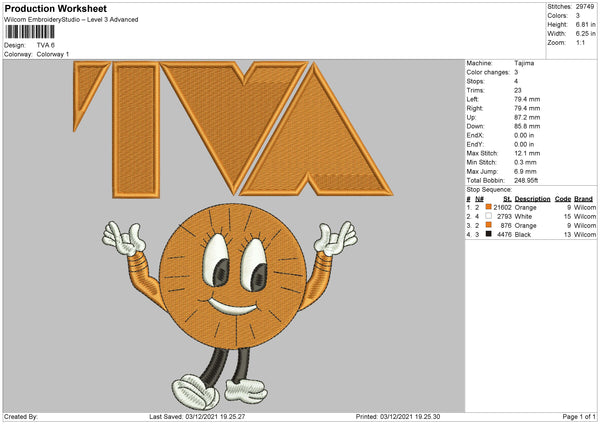The width and height of the screenshot is (600, 424).
Task: Click the Max Stitch value '12.1 mm'
Action: (527, 153)
